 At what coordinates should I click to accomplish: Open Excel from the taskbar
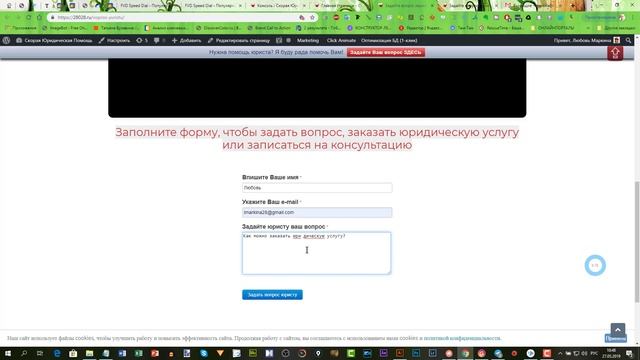coord(138,353)
